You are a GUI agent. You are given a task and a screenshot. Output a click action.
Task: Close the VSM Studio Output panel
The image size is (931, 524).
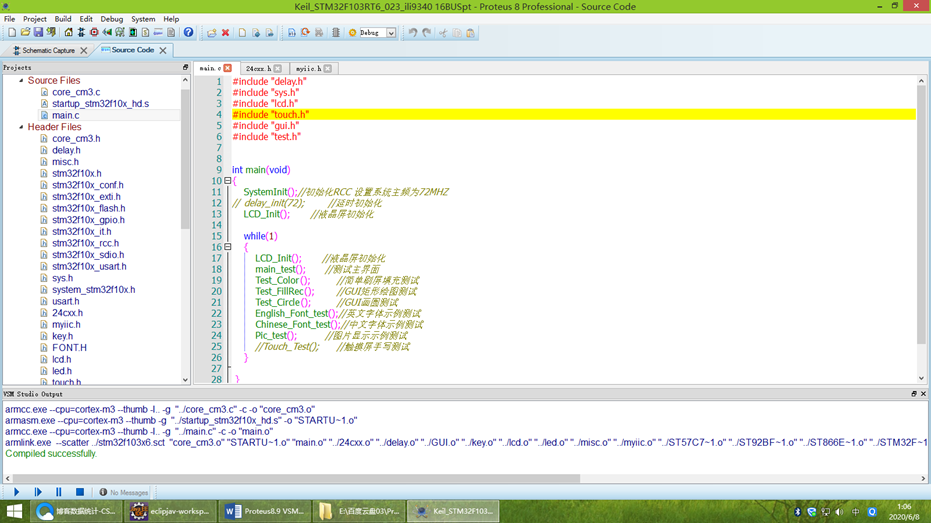click(x=923, y=394)
